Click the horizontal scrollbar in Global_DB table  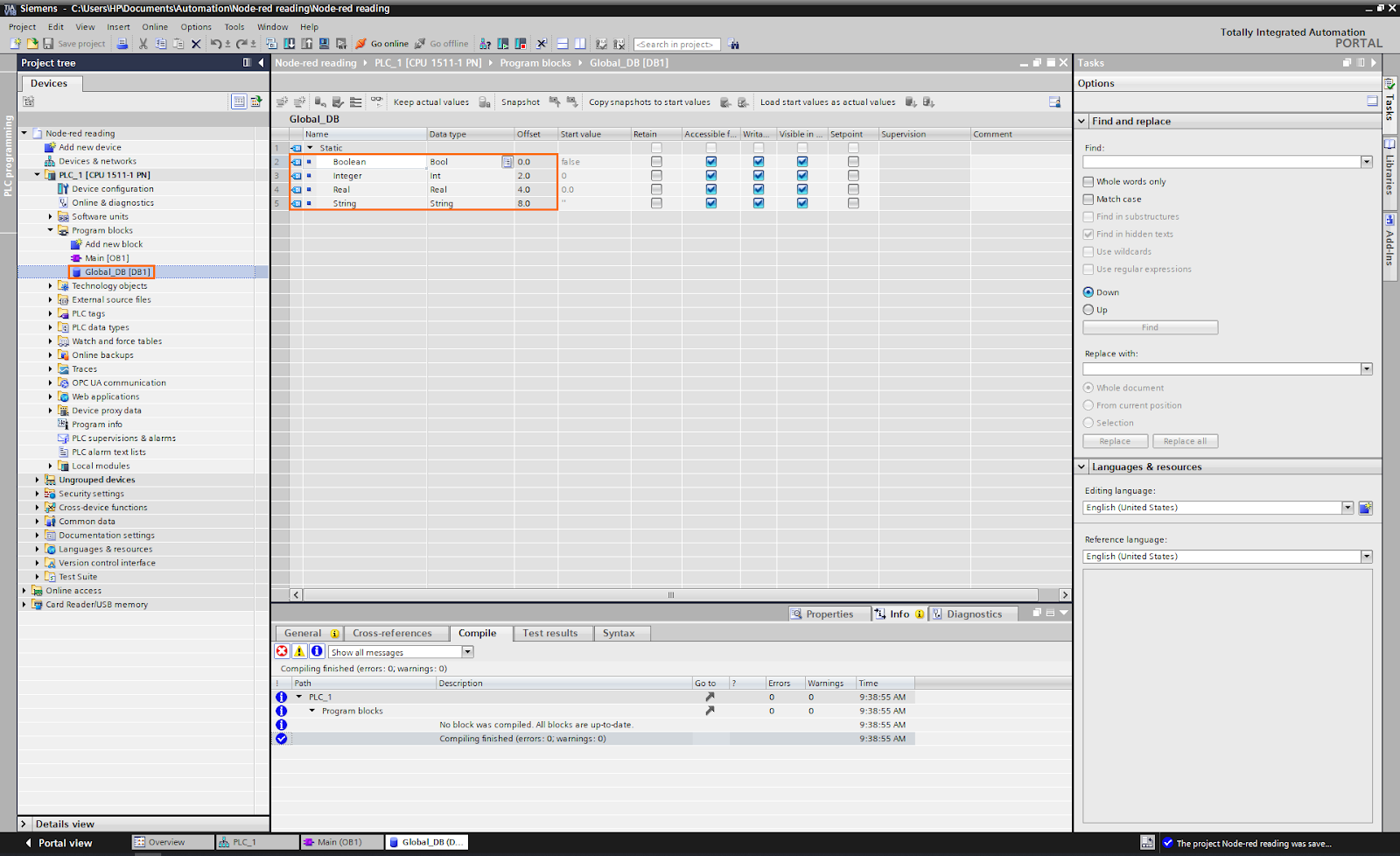pos(671,594)
